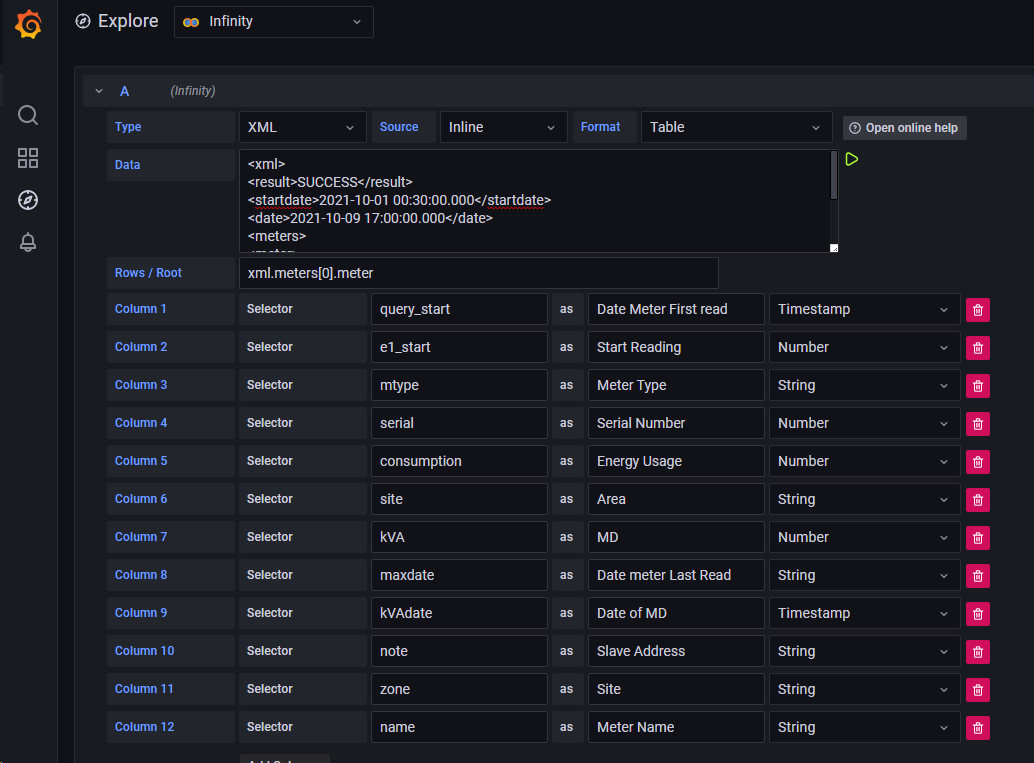The image size is (1034, 763).
Task: Click the Open online help button
Action: coord(904,127)
